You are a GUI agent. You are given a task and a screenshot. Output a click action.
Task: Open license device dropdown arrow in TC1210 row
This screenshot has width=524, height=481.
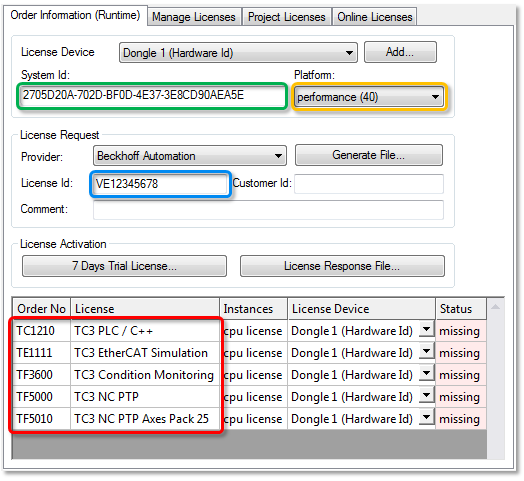tap(426, 329)
